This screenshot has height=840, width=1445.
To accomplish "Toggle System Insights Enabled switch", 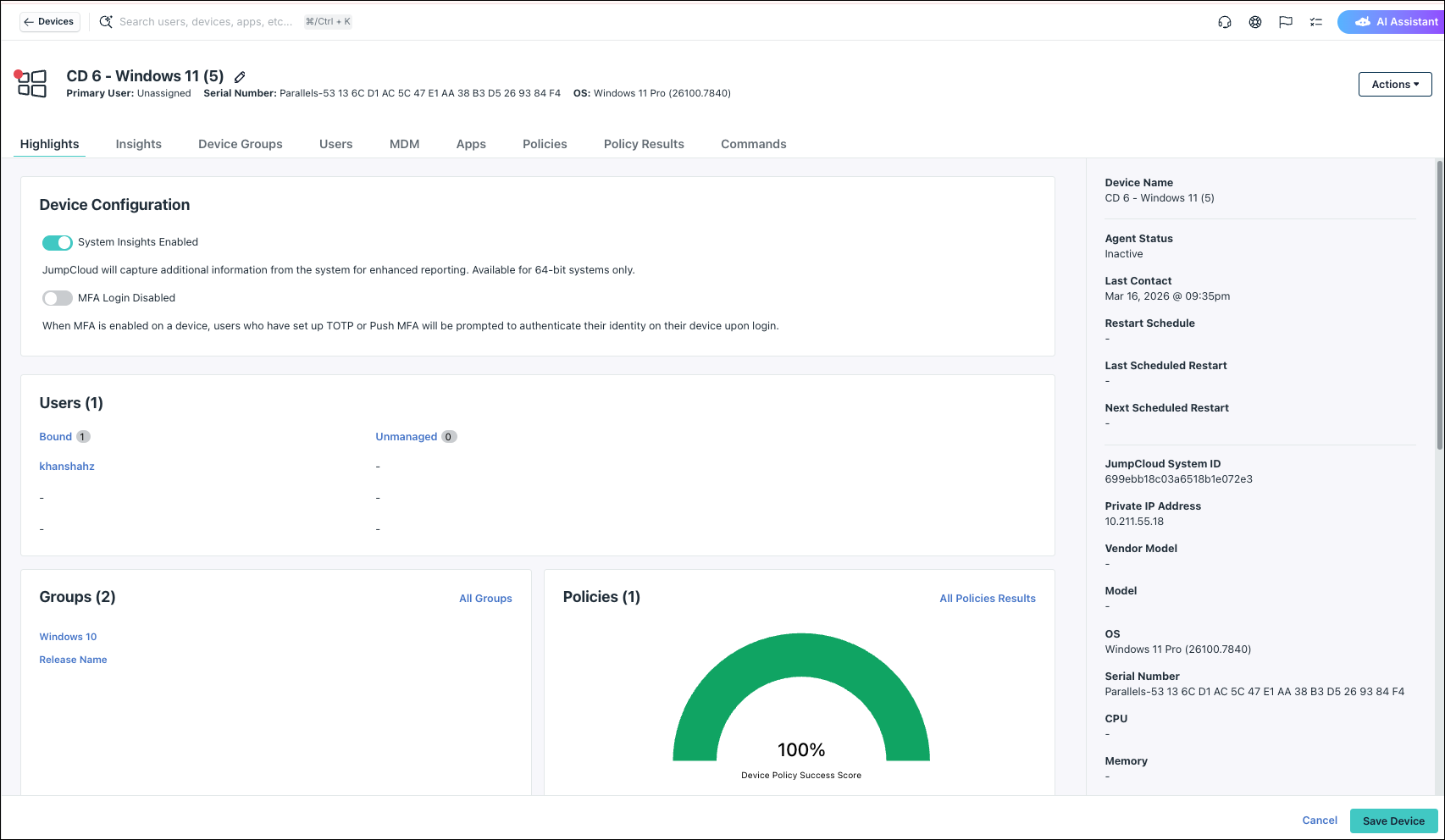I will coord(58,243).
